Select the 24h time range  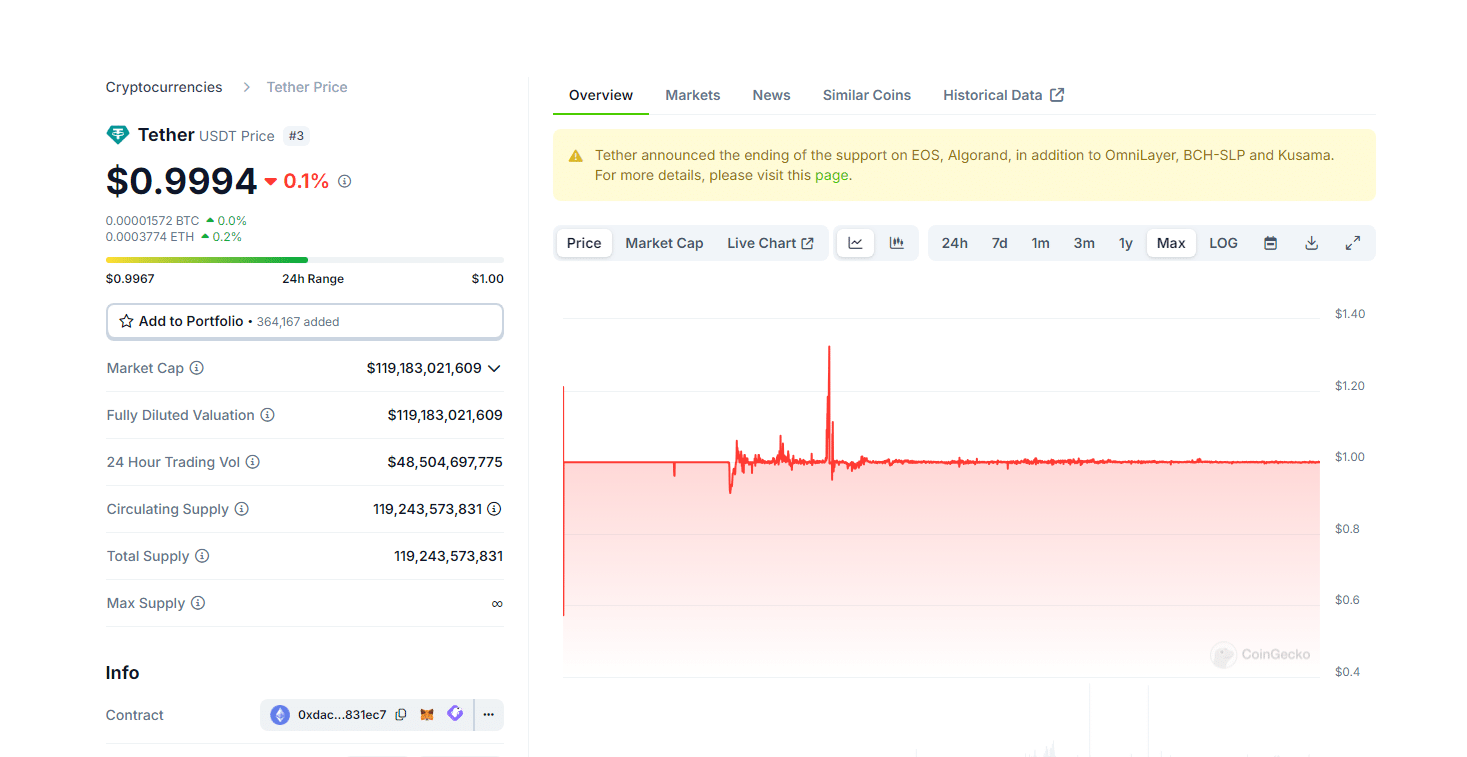coord(954,243)
